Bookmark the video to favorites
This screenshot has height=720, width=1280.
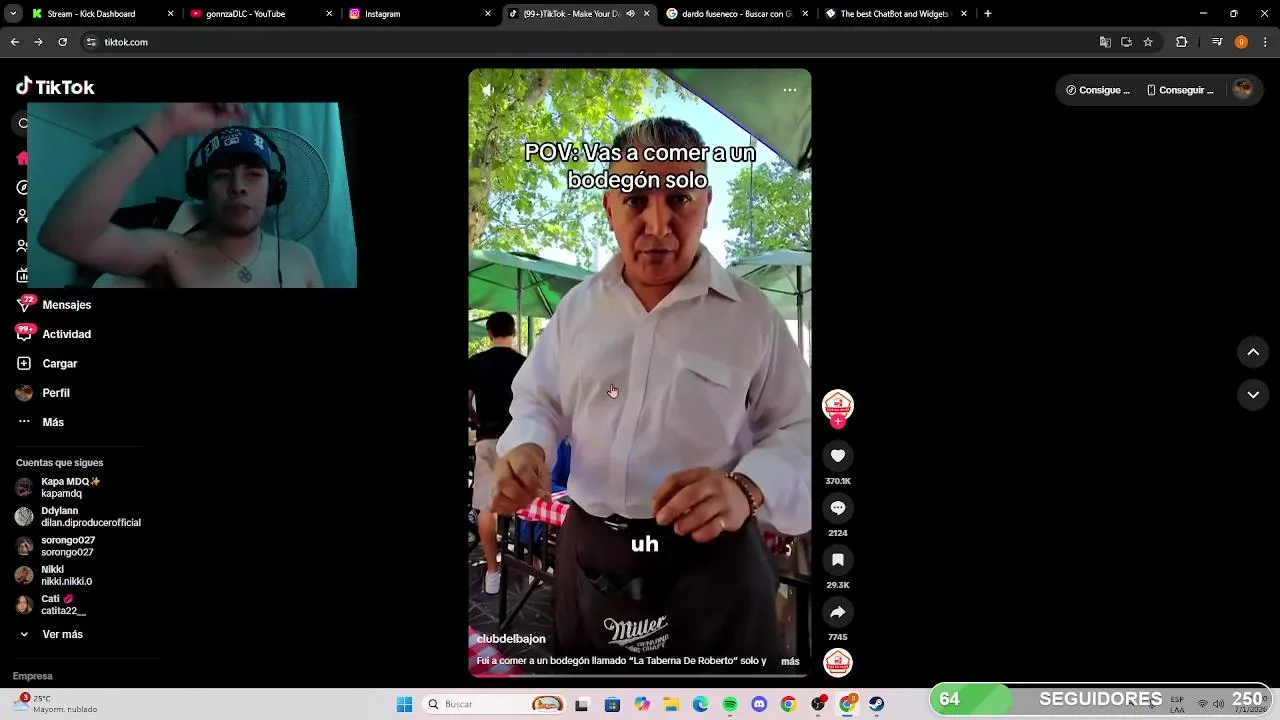[x=838, y=560]
